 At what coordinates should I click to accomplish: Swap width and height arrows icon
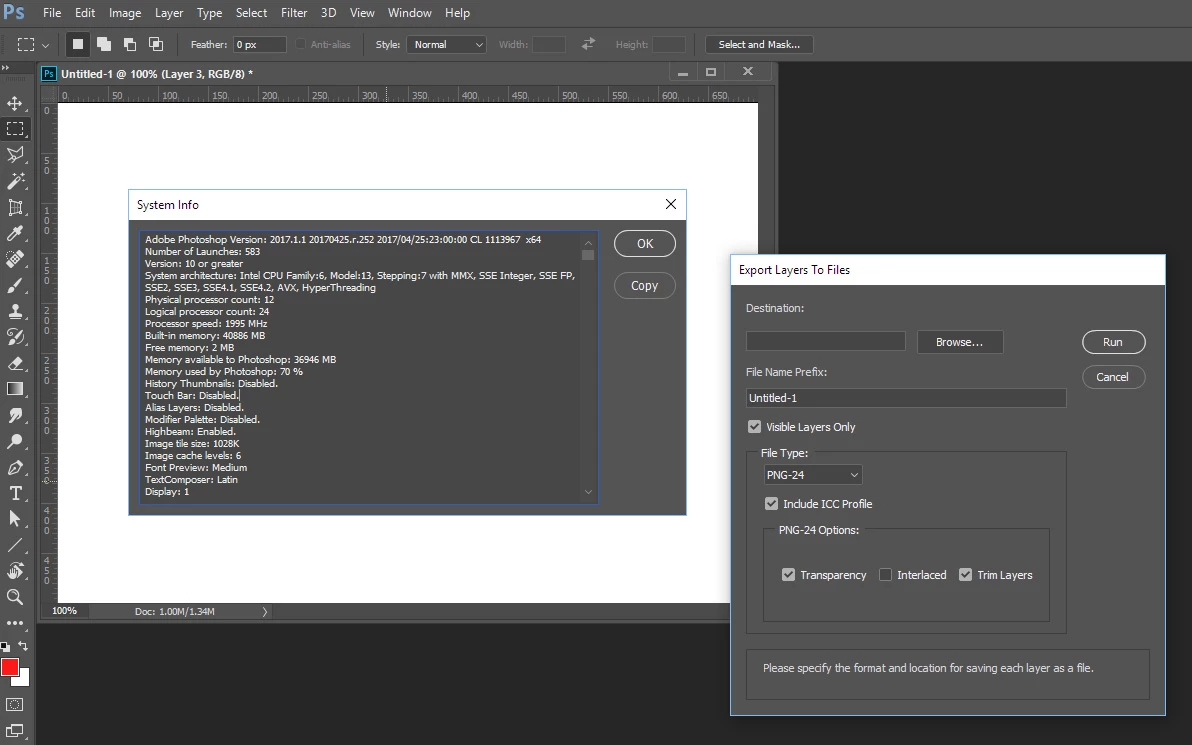click(588, 44)
